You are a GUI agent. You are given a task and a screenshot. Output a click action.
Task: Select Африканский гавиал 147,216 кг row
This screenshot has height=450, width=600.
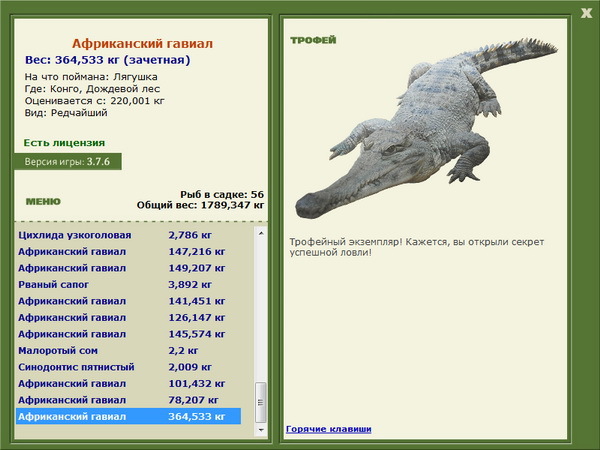pos(129,251)
